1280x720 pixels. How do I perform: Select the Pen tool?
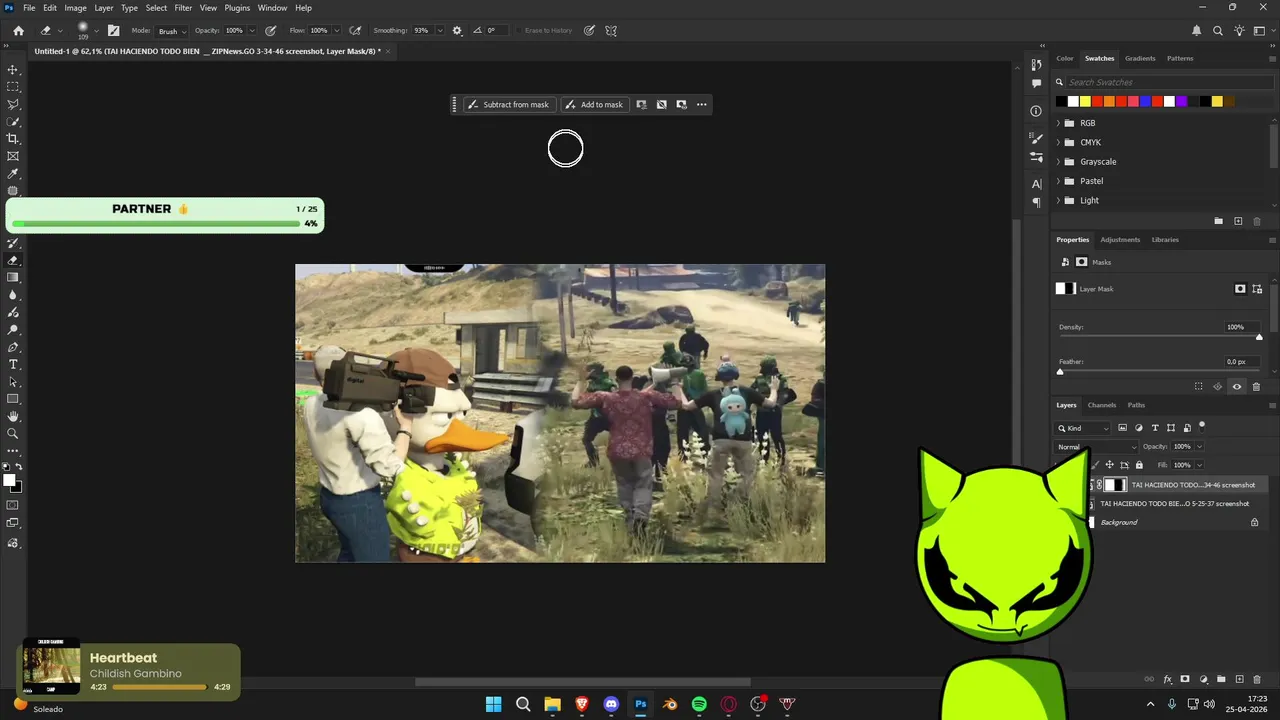coord(13,347)
